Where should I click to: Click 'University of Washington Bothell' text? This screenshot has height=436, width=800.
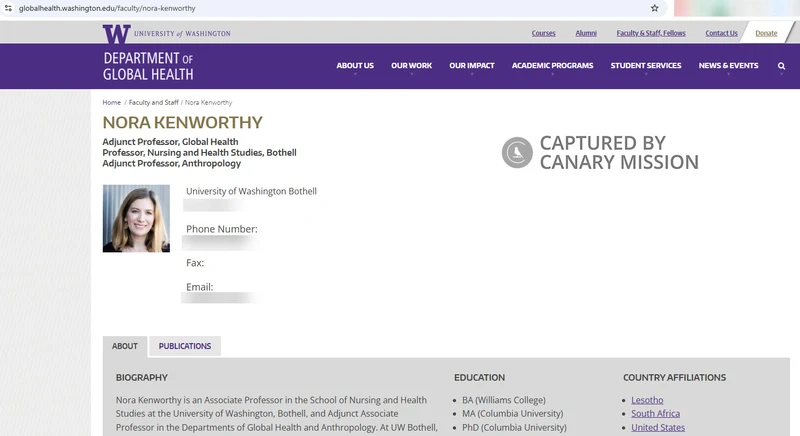point(251,191)
